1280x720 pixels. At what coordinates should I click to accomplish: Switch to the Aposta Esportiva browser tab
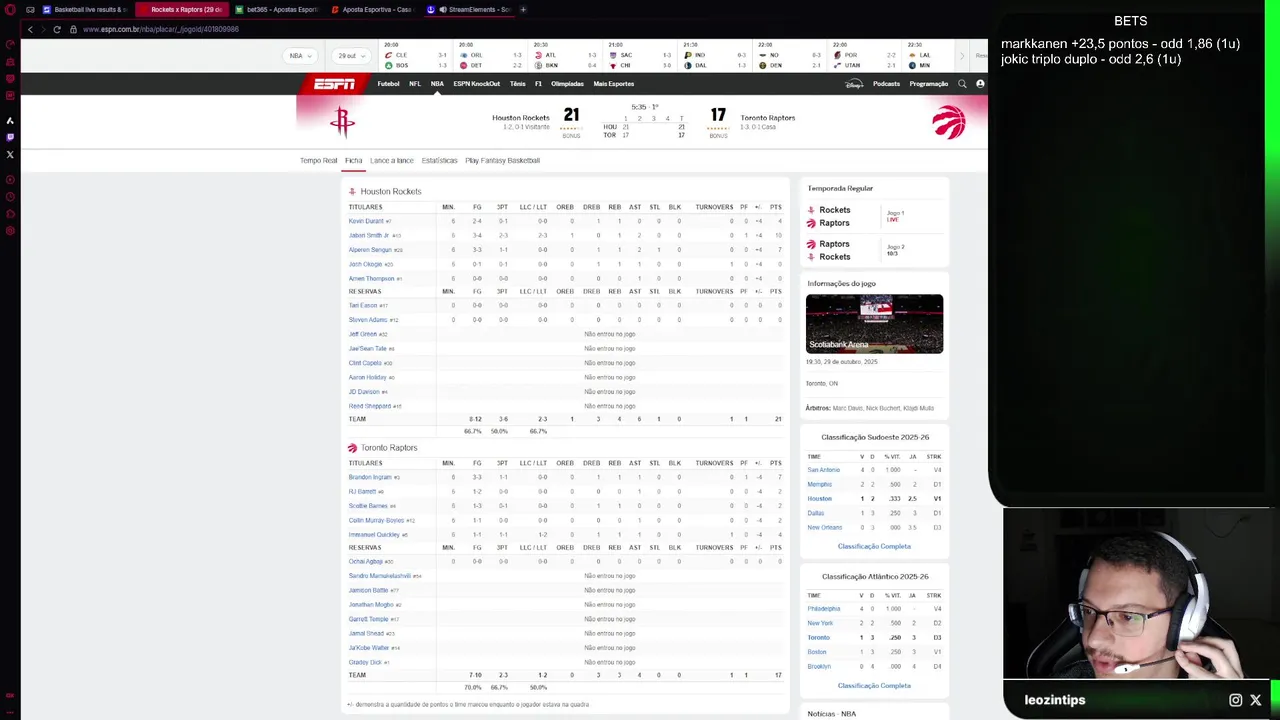click(x=372, y=9)
